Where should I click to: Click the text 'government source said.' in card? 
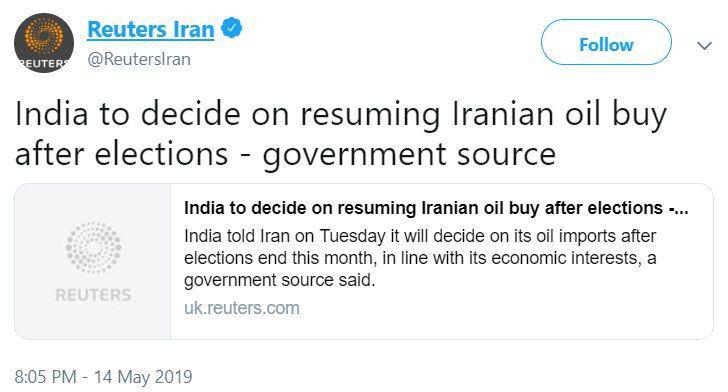(x=280, y=280)
